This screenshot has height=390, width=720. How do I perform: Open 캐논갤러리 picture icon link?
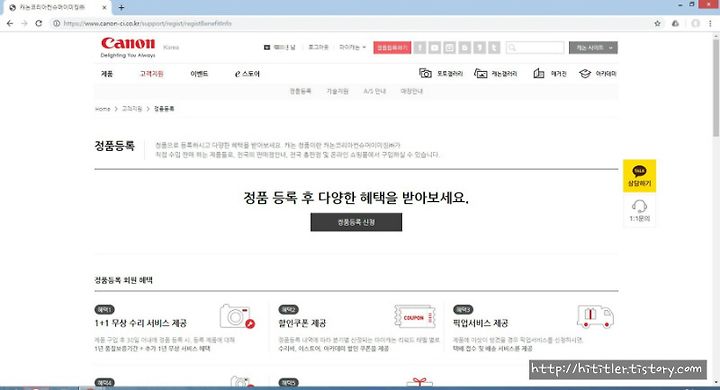tap(481, 73)
